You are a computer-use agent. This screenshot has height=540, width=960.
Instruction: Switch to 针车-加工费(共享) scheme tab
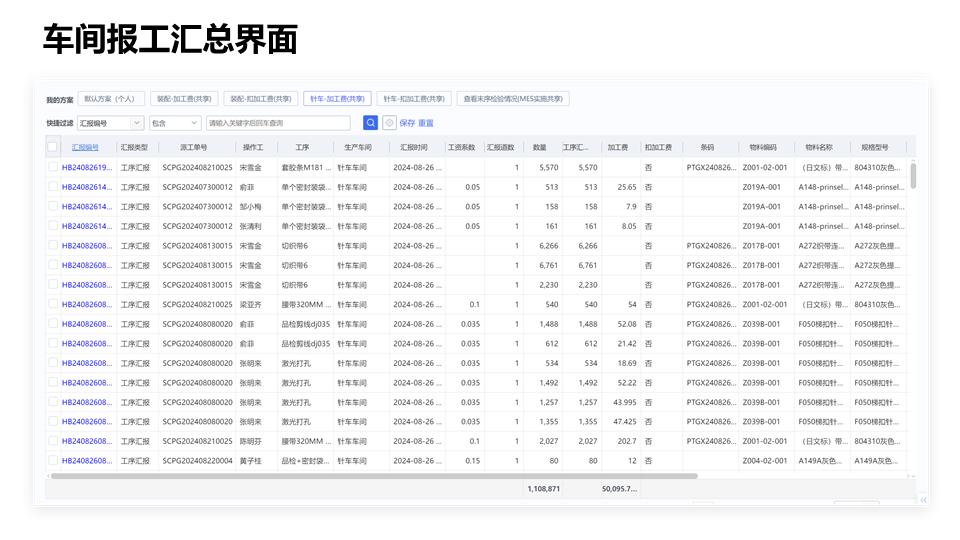click(337, 99)
